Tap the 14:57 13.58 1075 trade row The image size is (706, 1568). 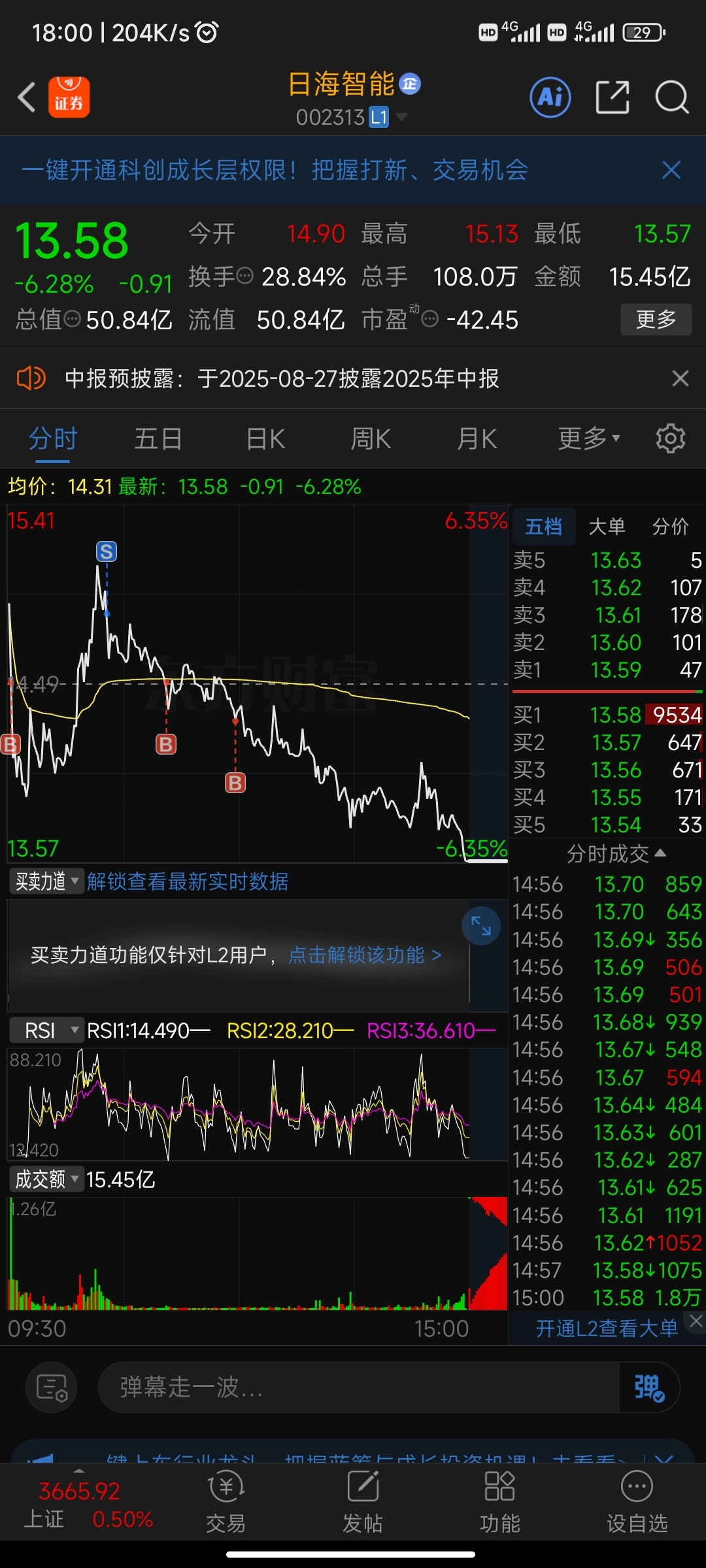click(607, 1270)
